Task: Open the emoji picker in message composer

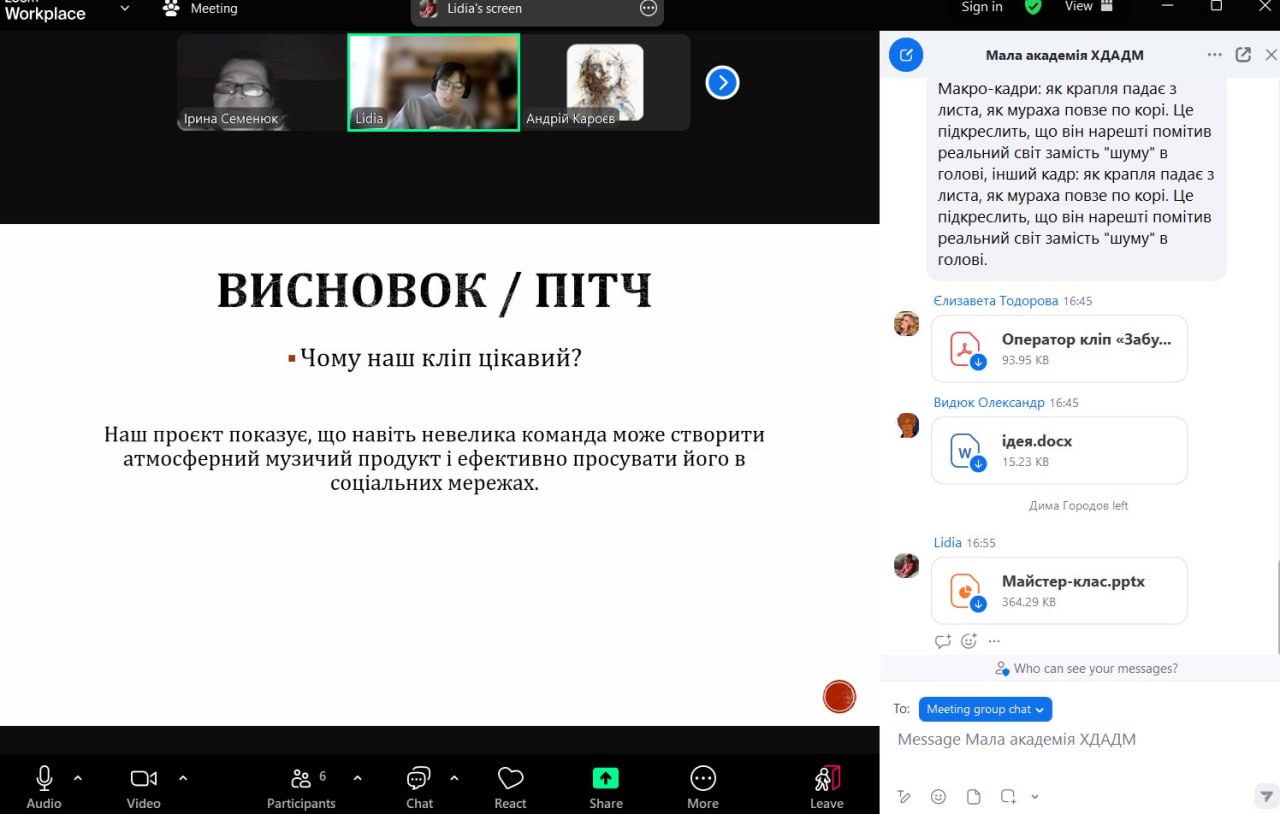Action: click(938, 796)
